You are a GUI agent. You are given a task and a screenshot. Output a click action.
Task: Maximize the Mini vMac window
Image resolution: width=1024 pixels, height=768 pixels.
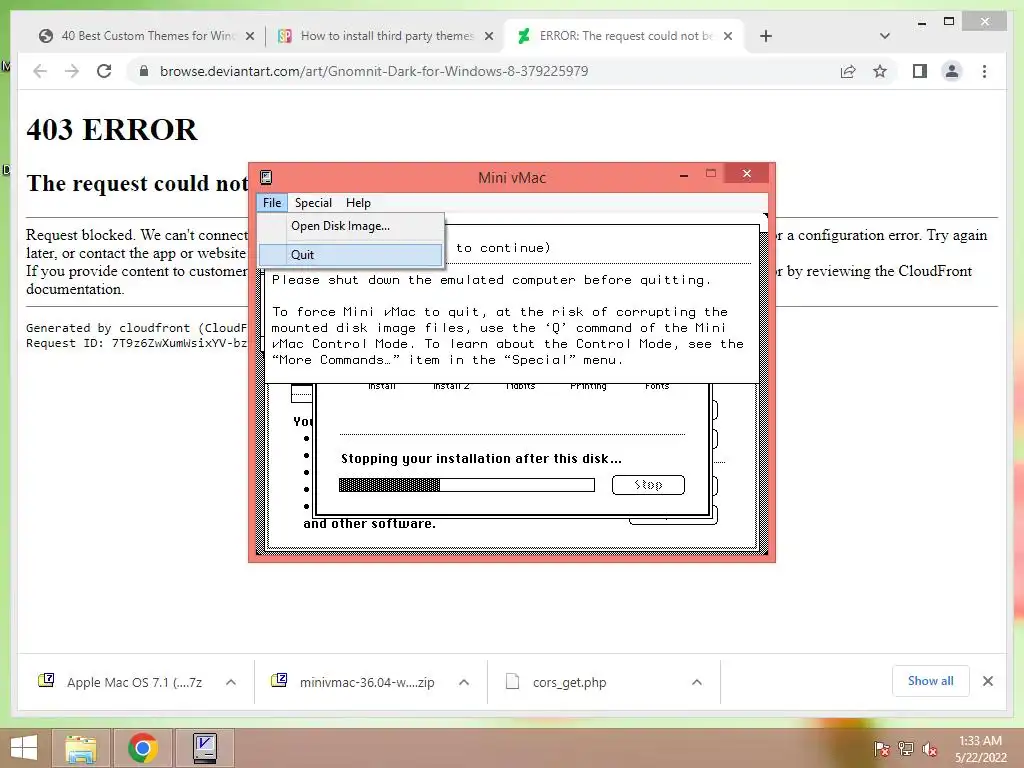pyautogui.click(x=711, y=174)
